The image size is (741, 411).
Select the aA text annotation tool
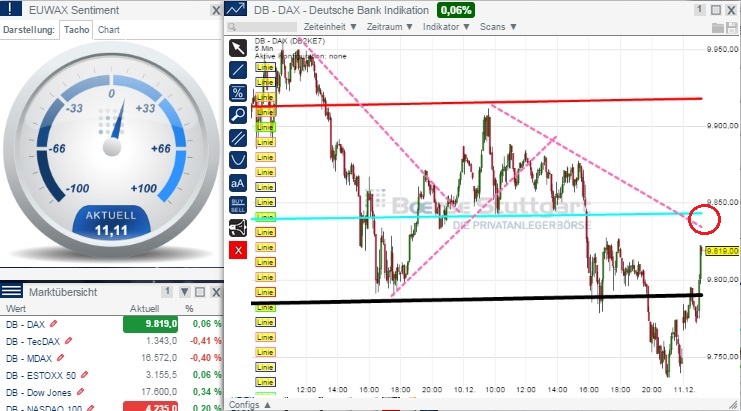click(238, 183)
